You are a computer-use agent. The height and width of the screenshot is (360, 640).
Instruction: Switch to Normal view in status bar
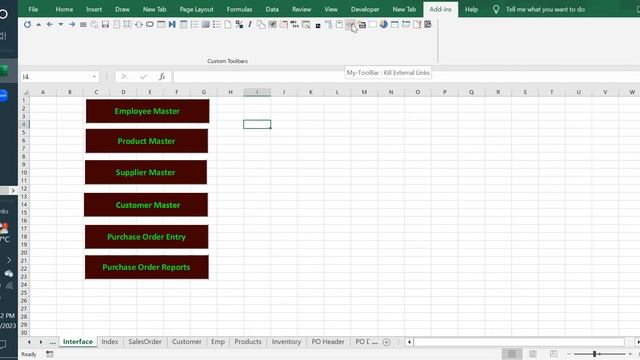point(511,354)
